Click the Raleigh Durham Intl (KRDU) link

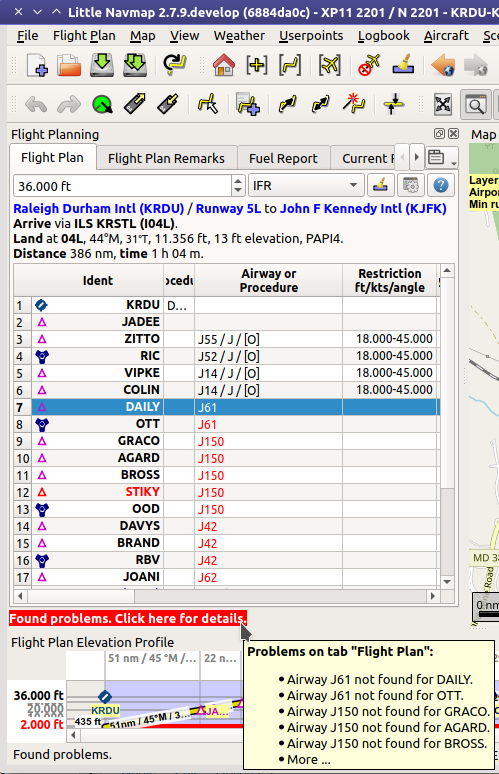(99, 208)
